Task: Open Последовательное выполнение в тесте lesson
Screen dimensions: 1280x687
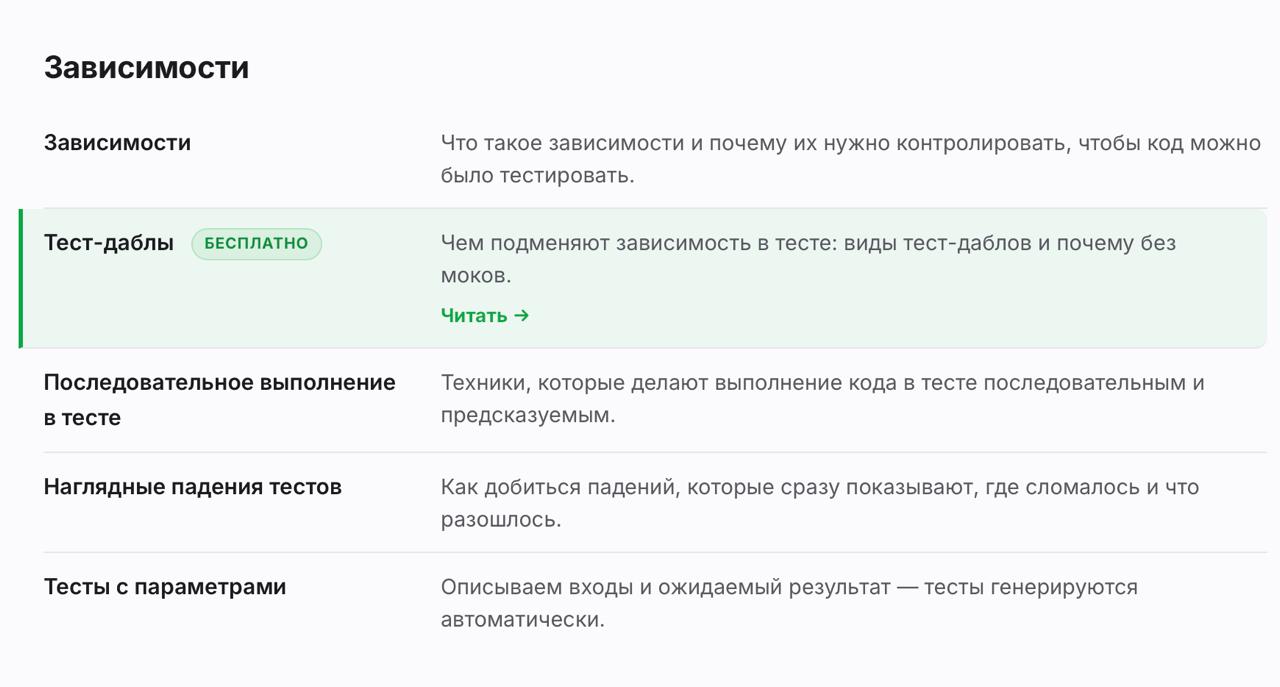Action: pyautogui.click(x=220, y=400)
